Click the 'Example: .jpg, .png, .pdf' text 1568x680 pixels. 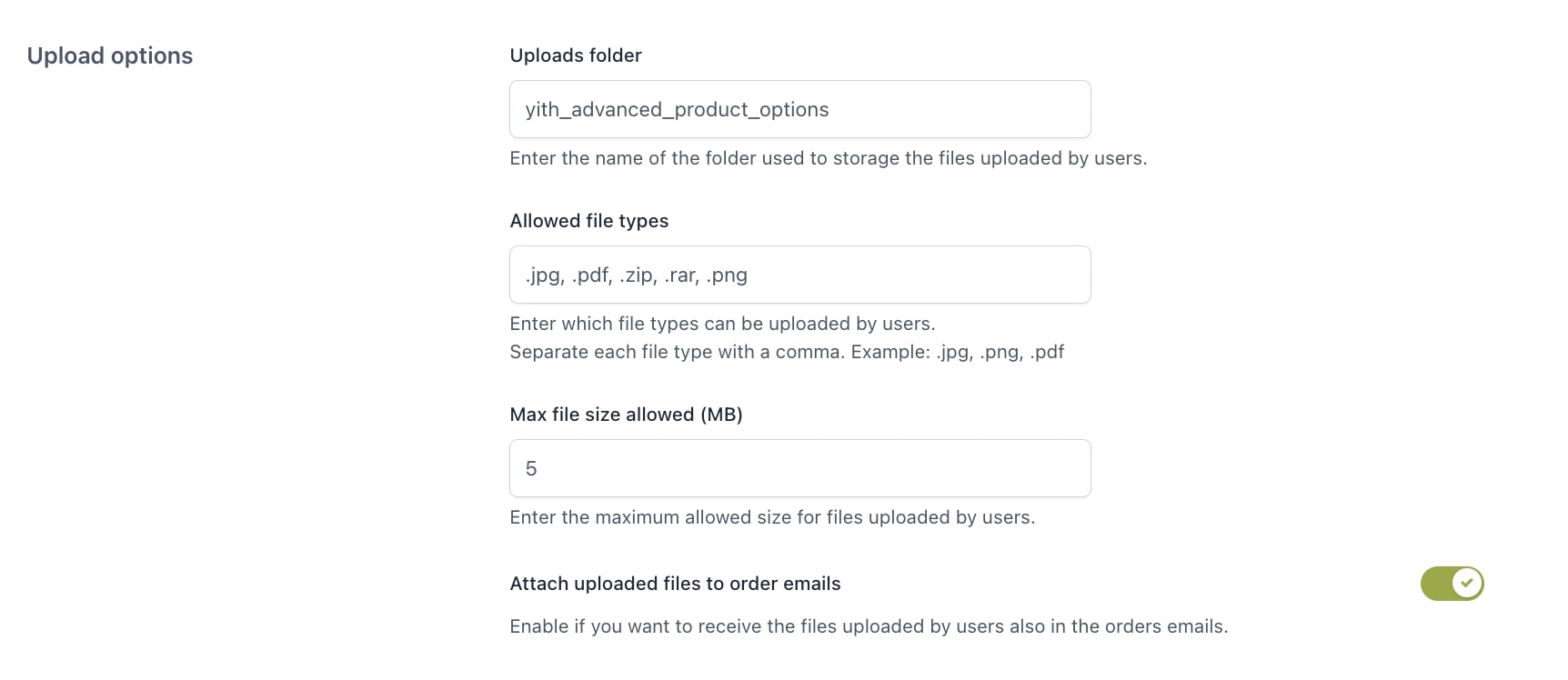coord(957,352)
